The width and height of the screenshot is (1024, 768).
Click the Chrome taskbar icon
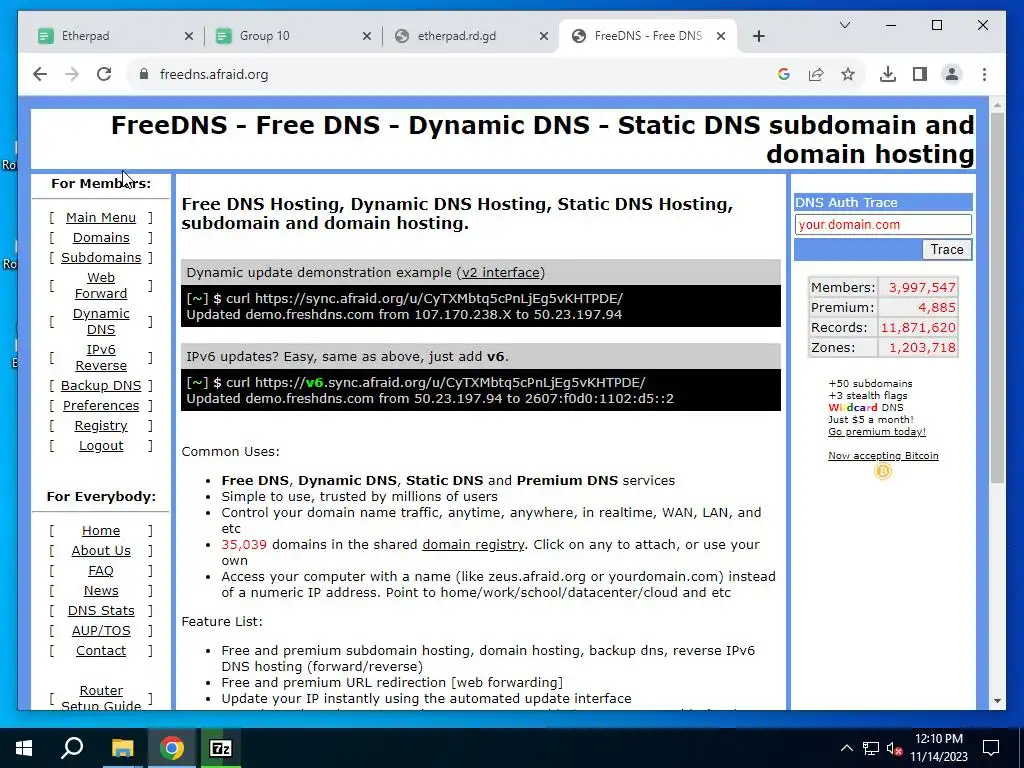tap(172, 748)
